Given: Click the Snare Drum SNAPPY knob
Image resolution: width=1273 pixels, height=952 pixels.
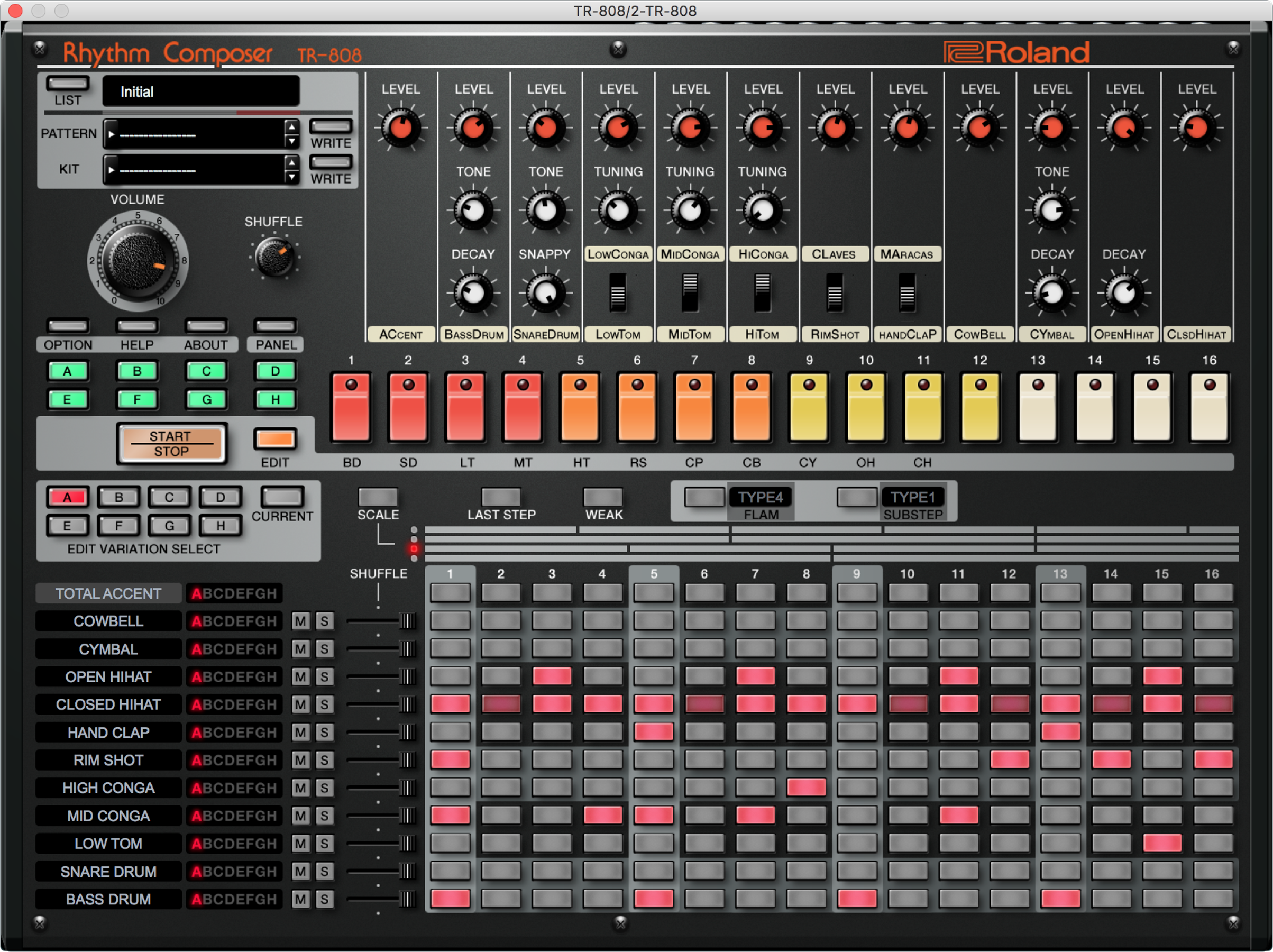Looking at the screenshot, I should pyautogui.click(x=545, y=293).
